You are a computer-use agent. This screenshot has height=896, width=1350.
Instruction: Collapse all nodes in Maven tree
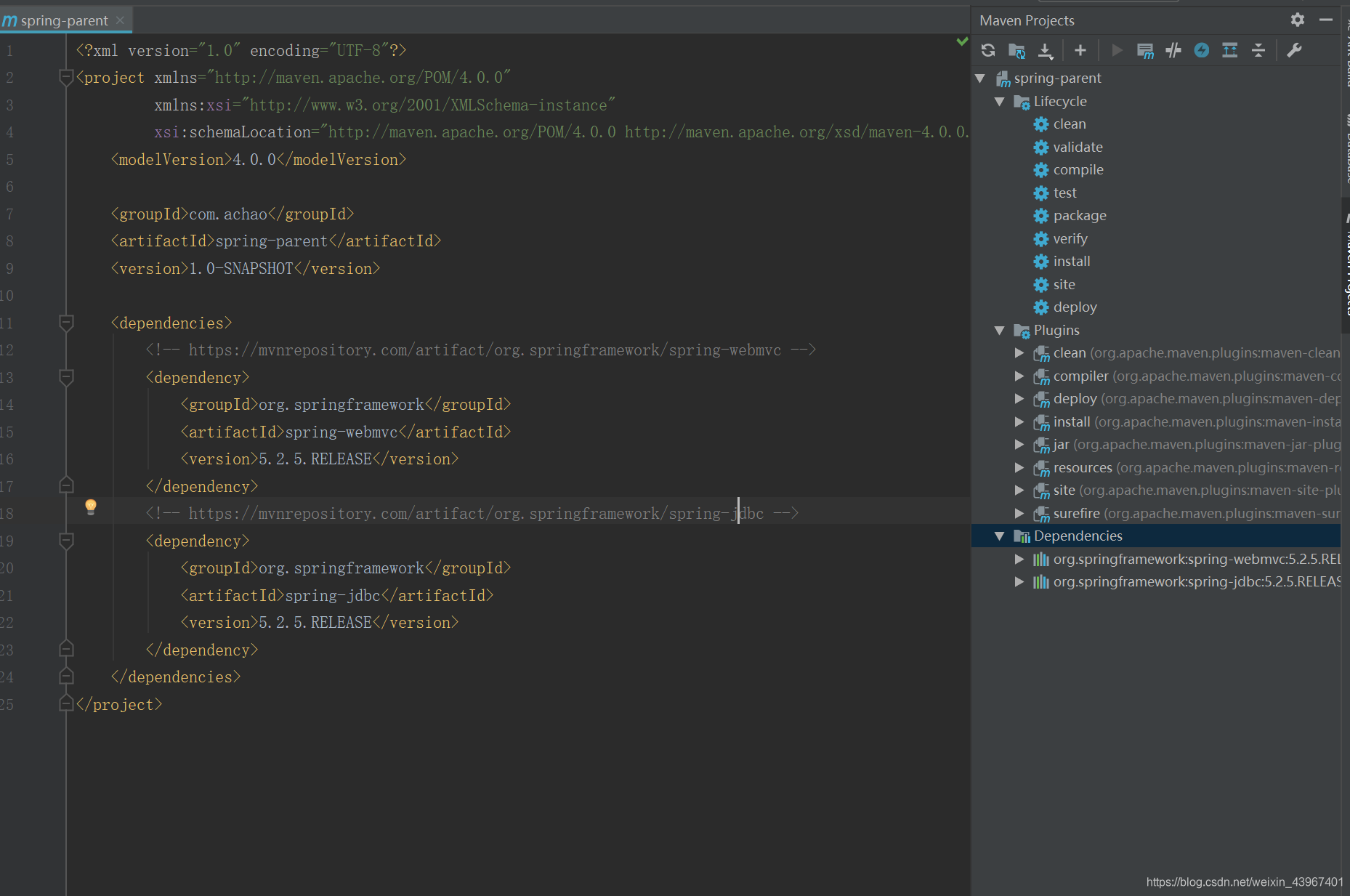point(1258,50)
